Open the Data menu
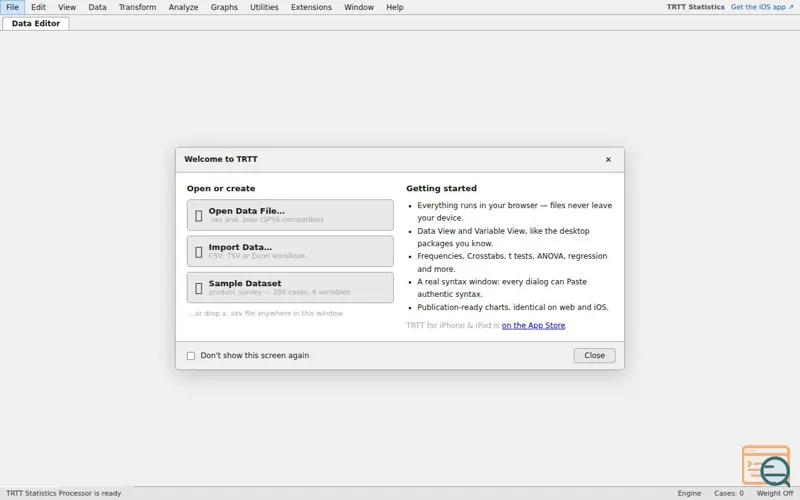This screenshot has width=800, height=500. [97, 7]
